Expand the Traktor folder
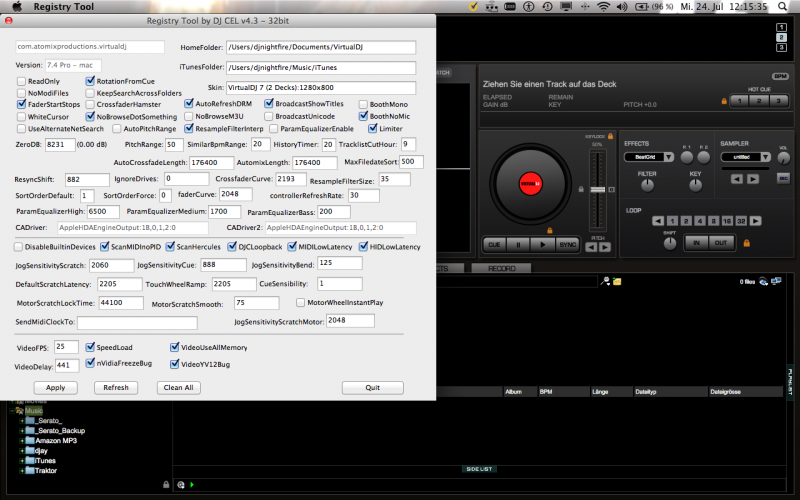Screen dimensions: 800x500 click(21, 471)
